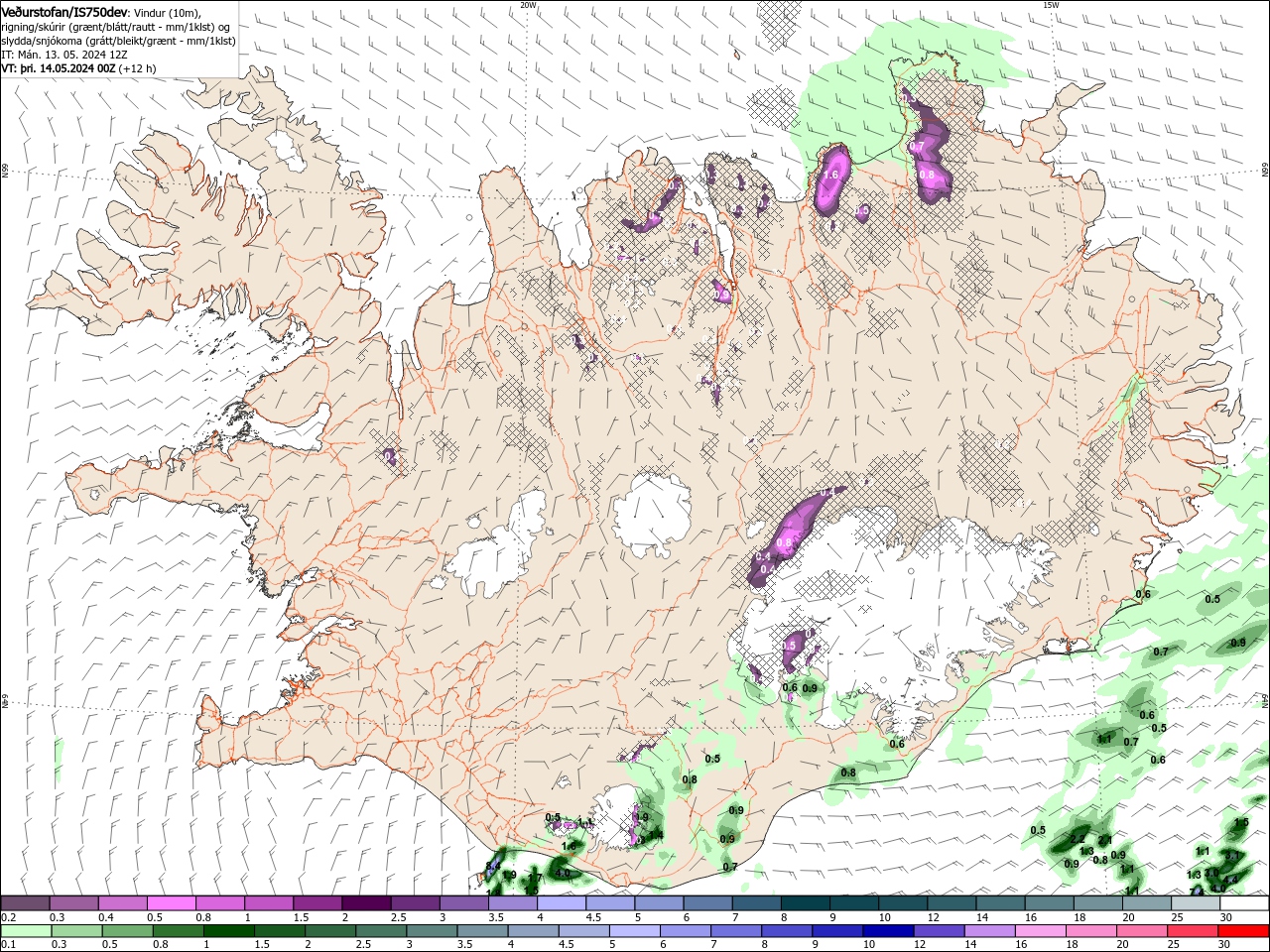Click the "IT: Mán. 13. 05. 2024 12Z" line
Image resolution: width=1270 pixels, height=952 pixels.
click(x=65, y=55)
